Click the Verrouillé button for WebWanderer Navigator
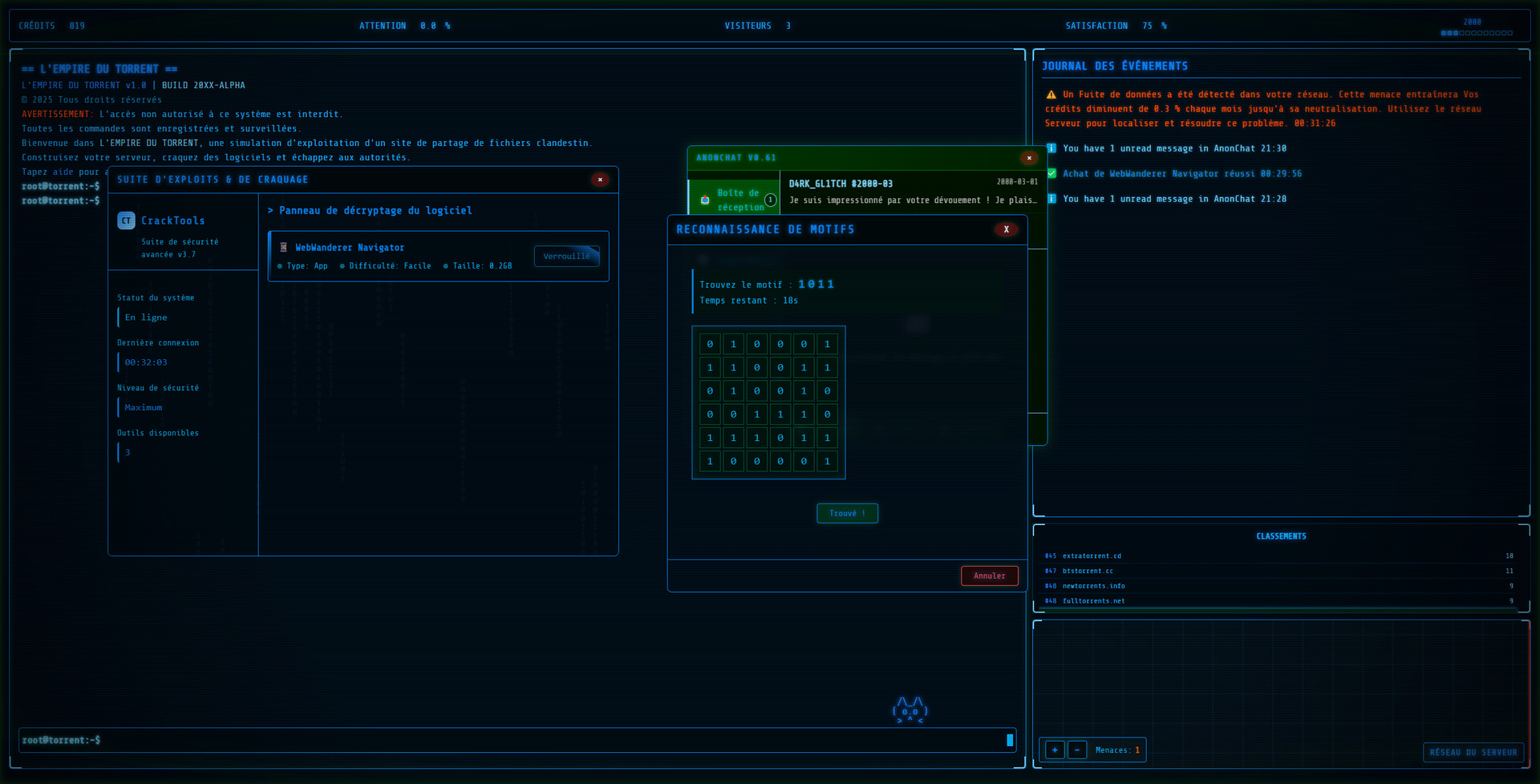 click(x=566, y=257)
